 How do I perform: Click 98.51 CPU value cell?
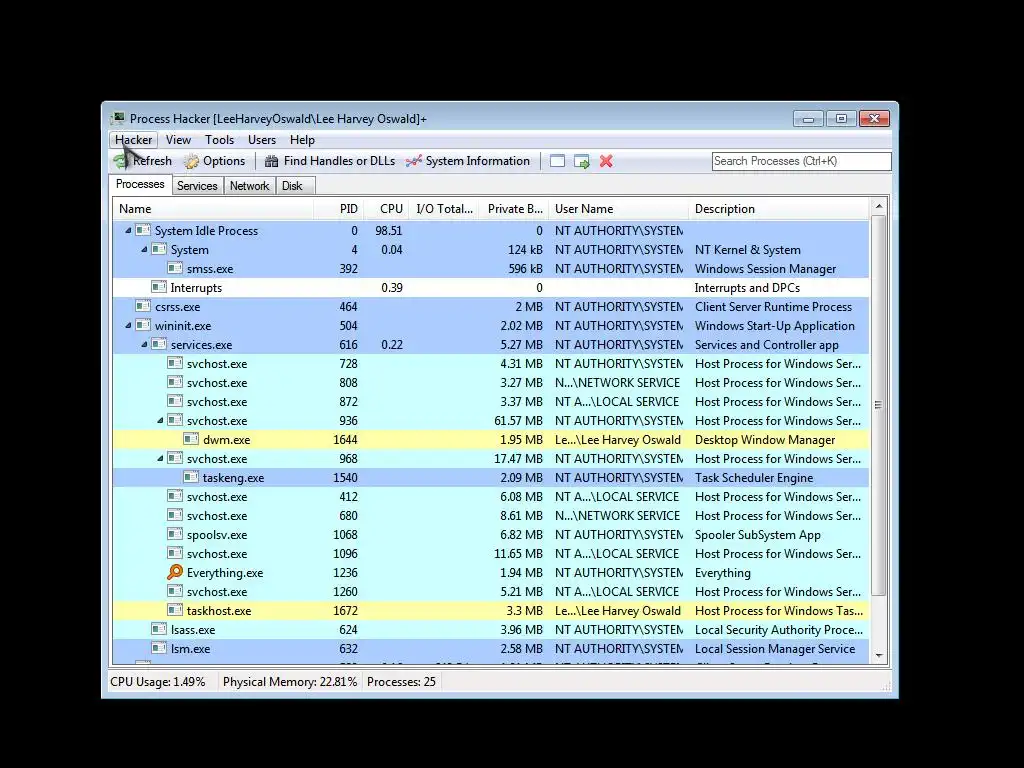click(389, 231)
